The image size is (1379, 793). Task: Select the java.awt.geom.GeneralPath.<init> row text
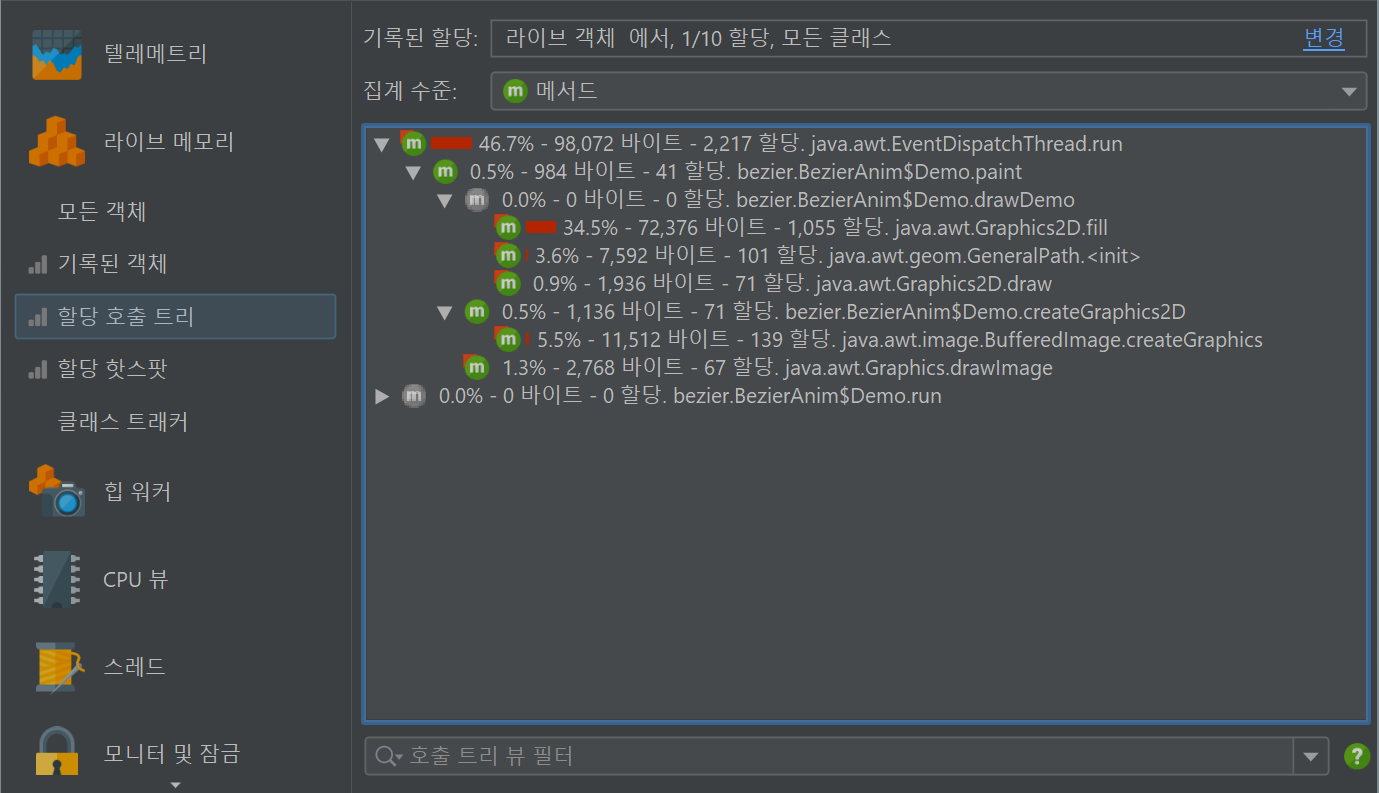coord(837,256)
